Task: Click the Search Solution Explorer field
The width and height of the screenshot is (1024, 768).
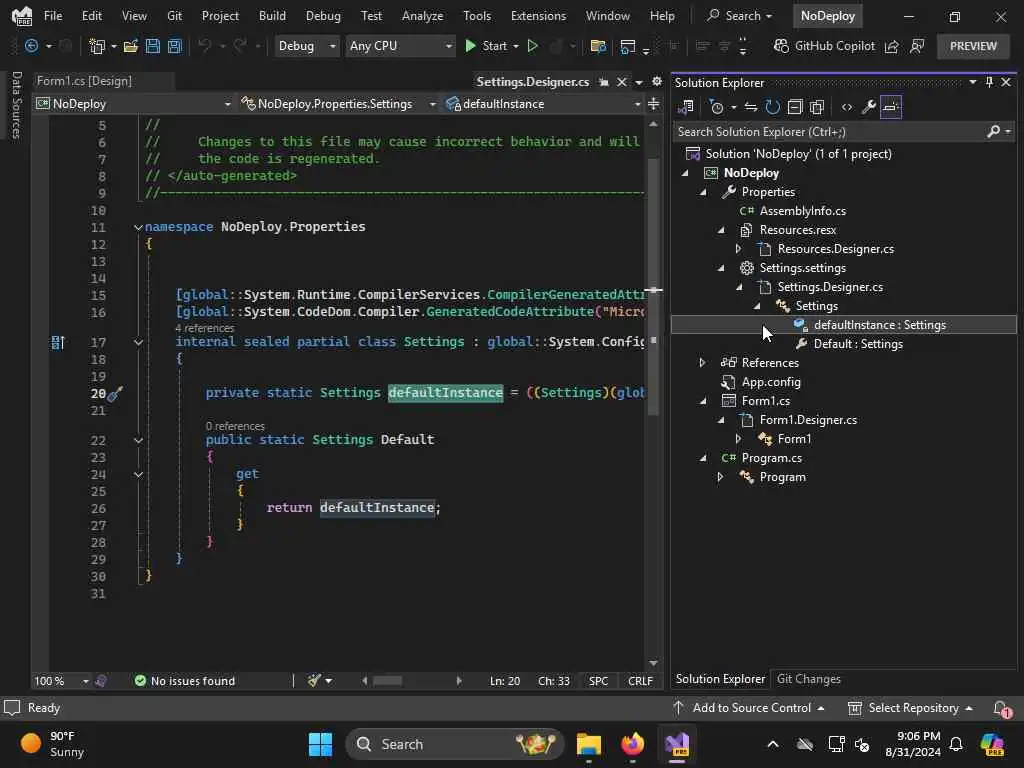Action: pyautogui.click(x=829, y=132)
